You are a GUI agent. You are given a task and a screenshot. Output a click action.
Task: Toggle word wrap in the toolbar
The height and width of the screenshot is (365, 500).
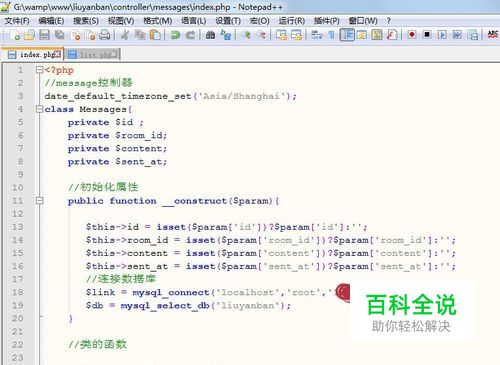(316, 35)
